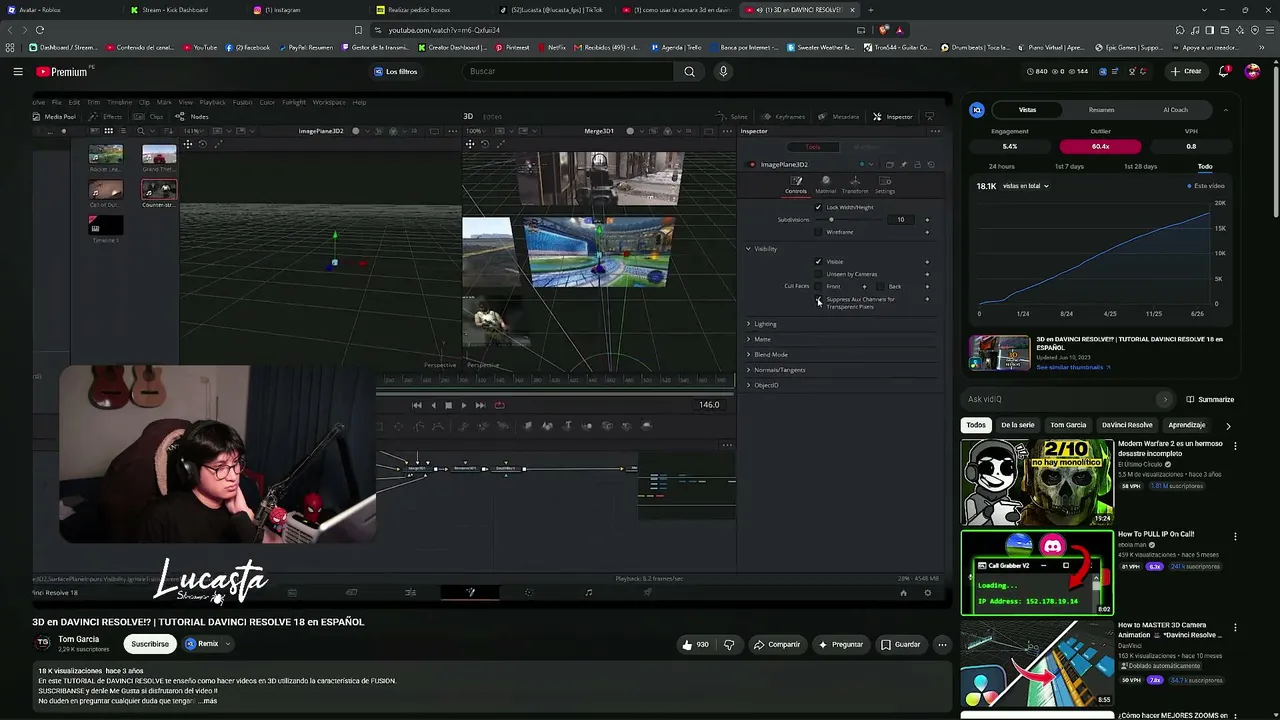
Task: Click the Crear button in YouTube header
Action: (x=1186, y=71)
